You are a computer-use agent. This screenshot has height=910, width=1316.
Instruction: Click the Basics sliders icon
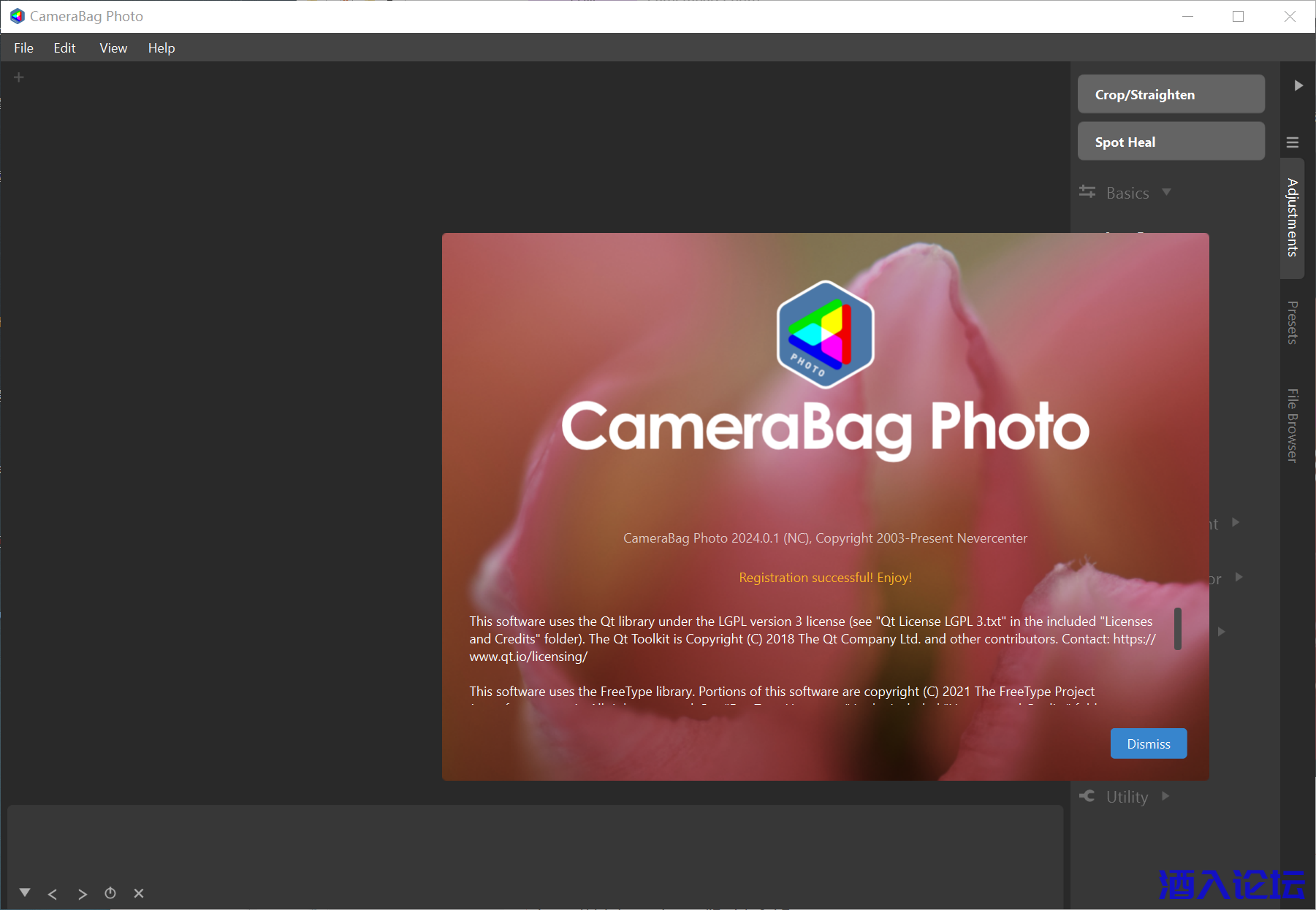pos(1087,192)
